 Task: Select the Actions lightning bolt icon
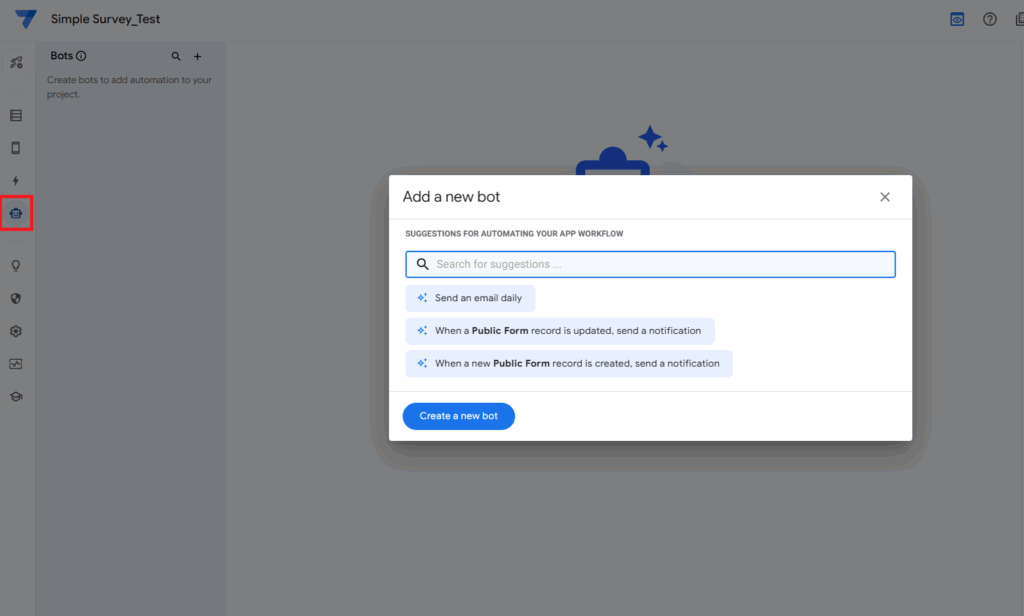(16, 181)
